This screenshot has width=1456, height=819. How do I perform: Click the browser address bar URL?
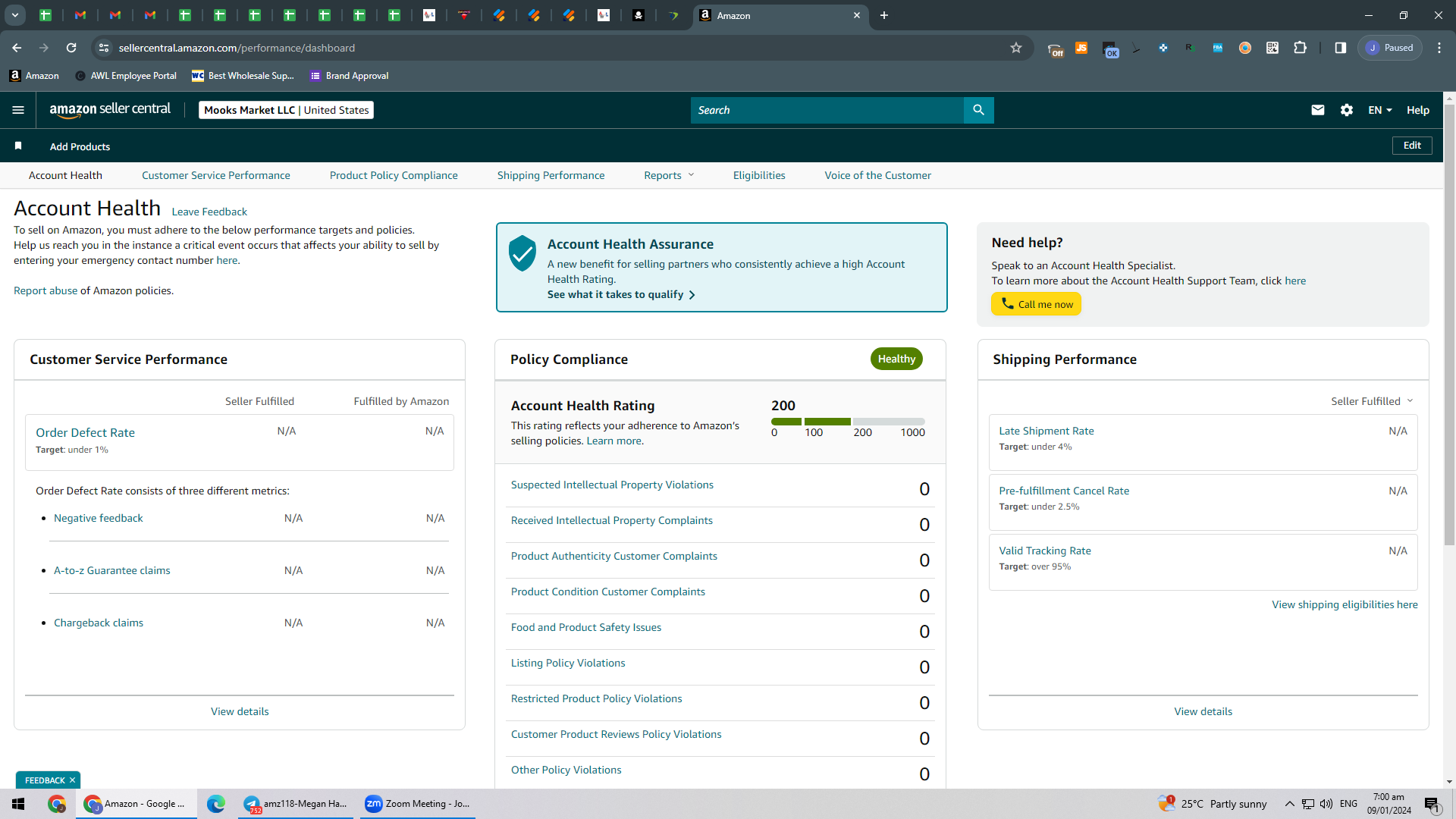[237, 48]
